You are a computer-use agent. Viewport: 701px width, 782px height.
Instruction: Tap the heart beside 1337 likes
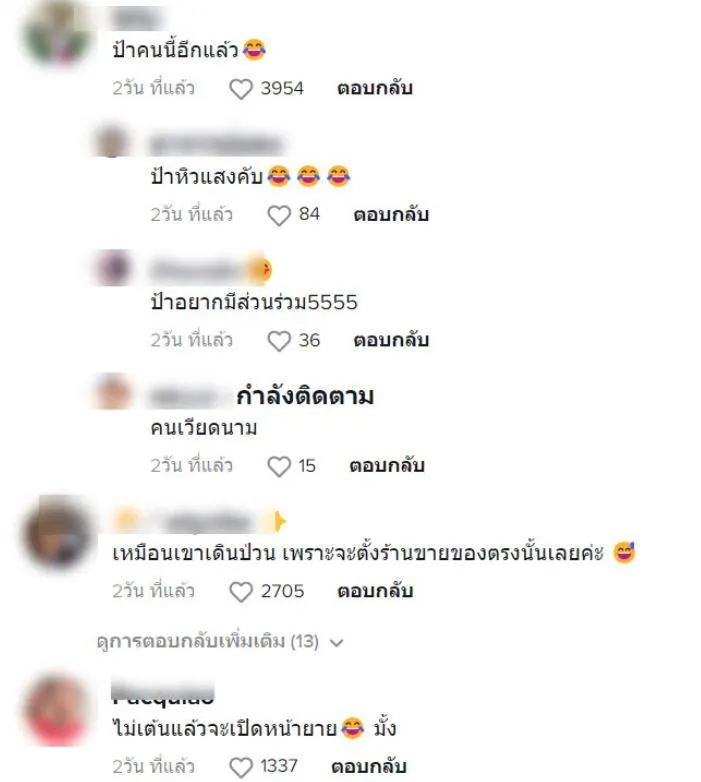click(241, 767)
